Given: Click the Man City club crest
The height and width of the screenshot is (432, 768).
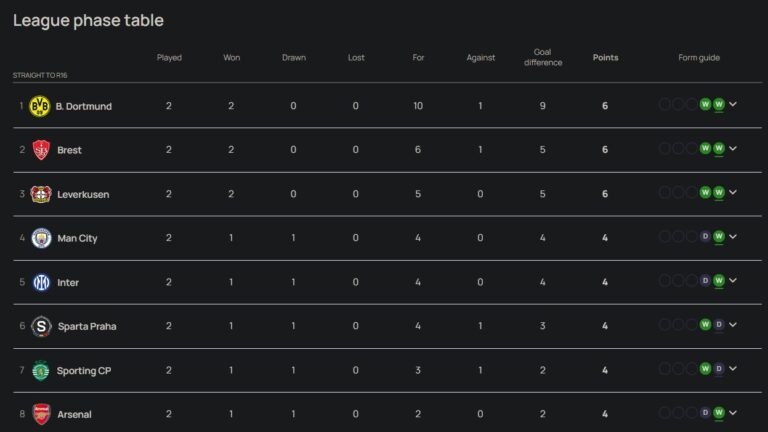Looking at the screenshot, I should [x=41, y=238].
